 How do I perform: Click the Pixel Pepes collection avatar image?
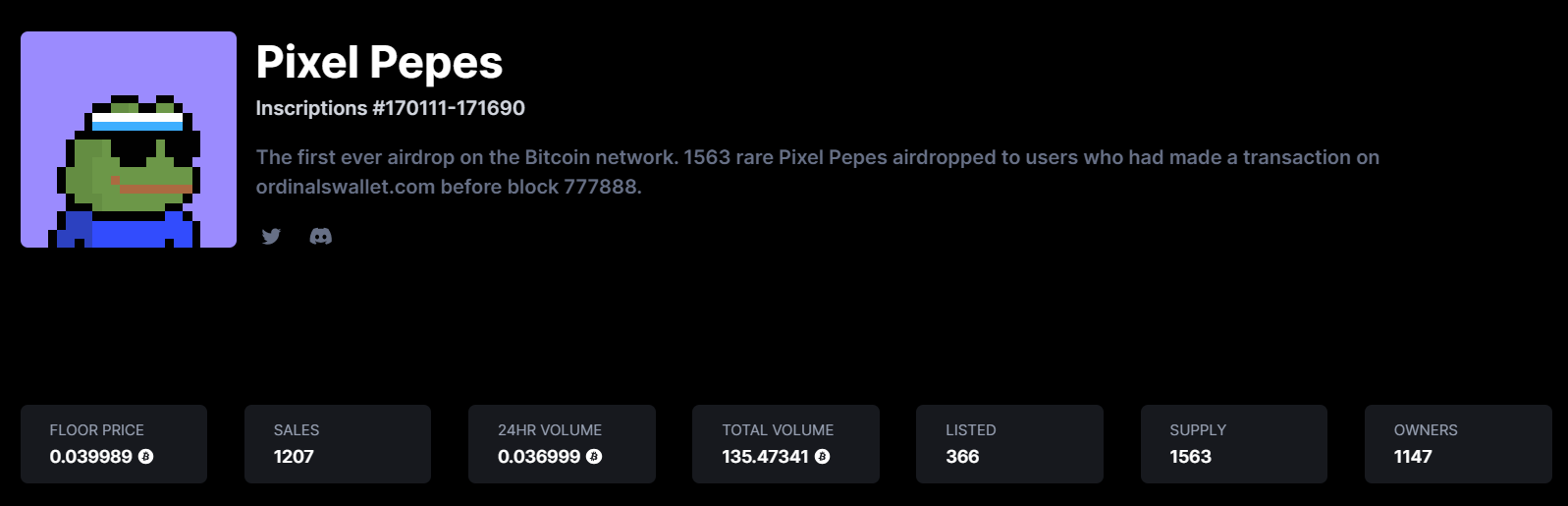[129, 140]
